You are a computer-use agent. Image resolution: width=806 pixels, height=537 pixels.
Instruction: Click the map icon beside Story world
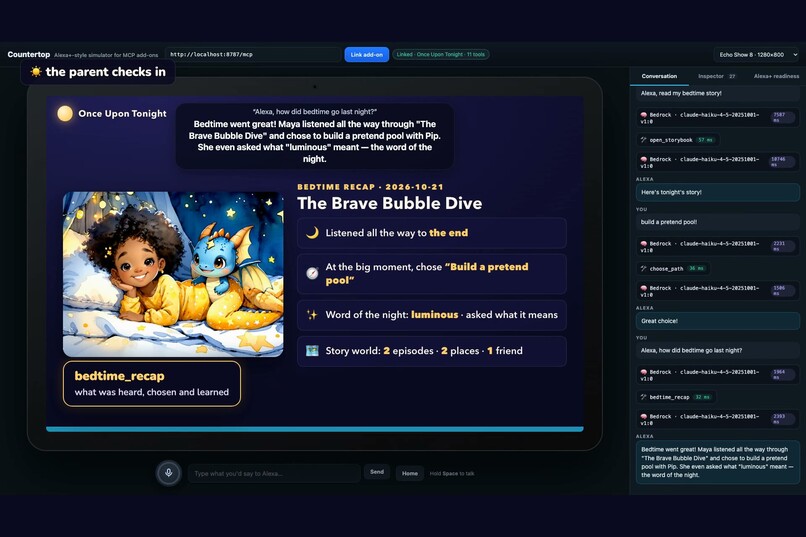312,350
